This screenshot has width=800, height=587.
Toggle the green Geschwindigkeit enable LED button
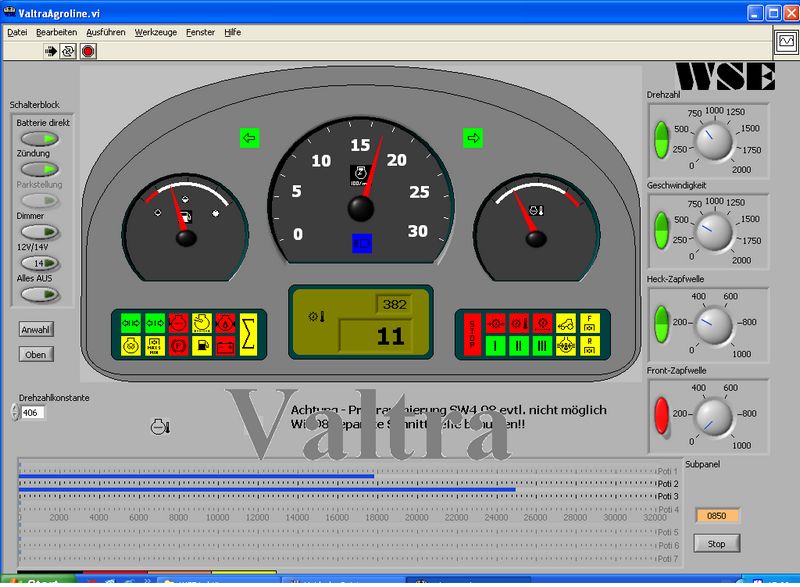pyautogui.click(x=661, y=231)
